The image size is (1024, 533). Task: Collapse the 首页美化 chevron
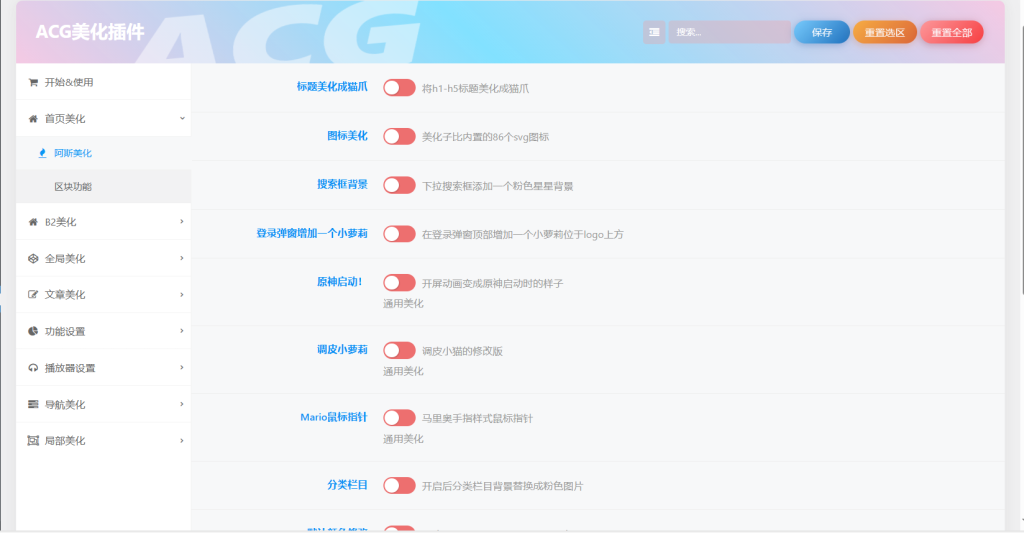[x=182, y=118]
